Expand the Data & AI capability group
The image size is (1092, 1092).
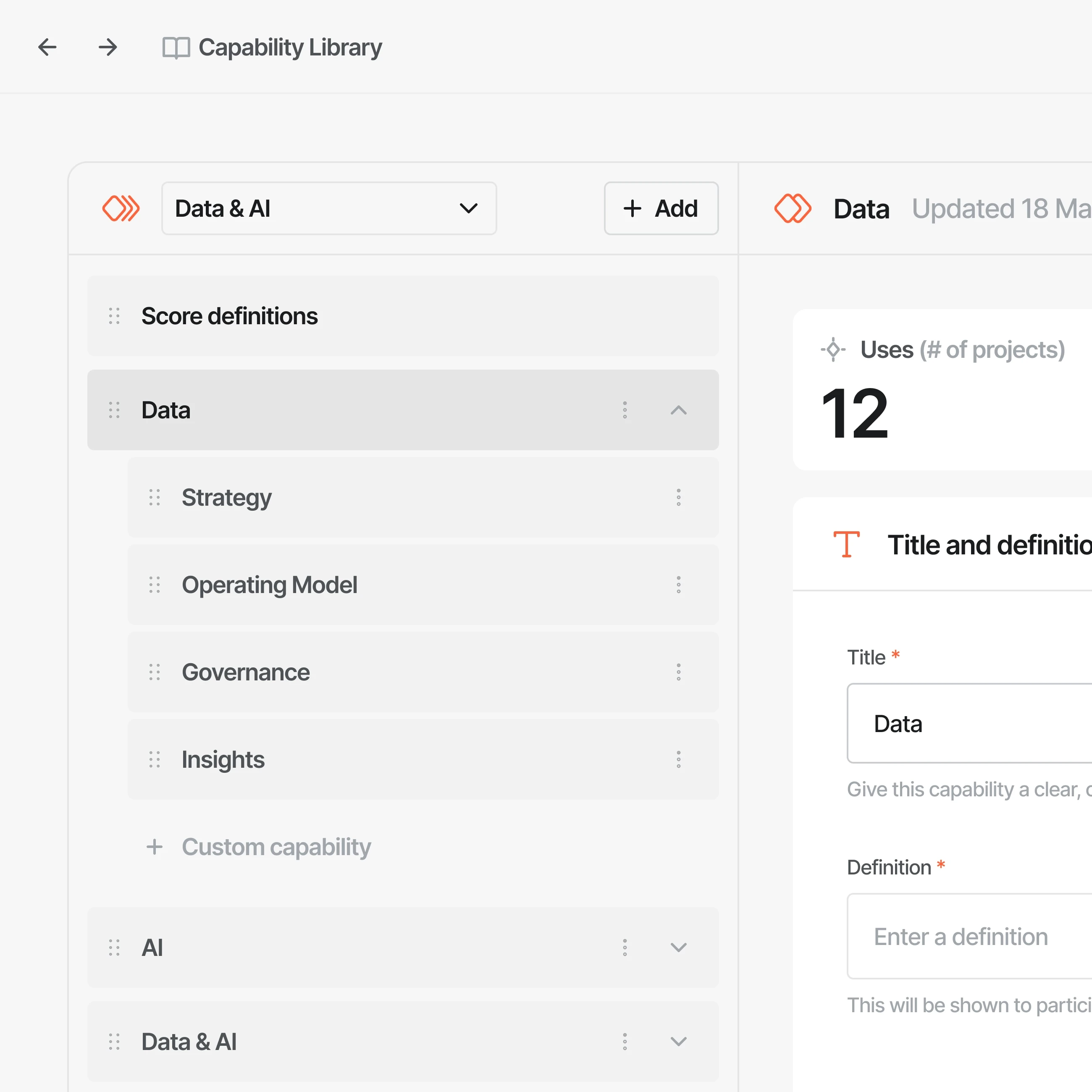(x=678, y=1041)
